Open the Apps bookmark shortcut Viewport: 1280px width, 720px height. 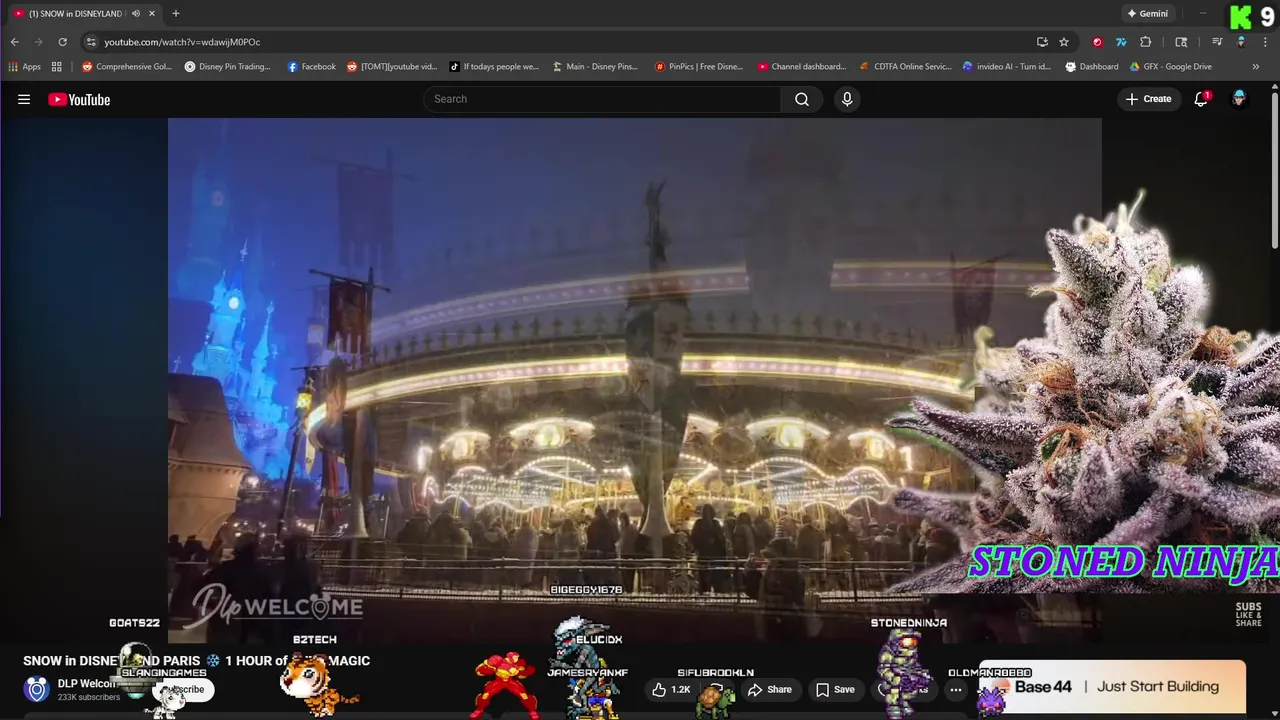point(24,67)
